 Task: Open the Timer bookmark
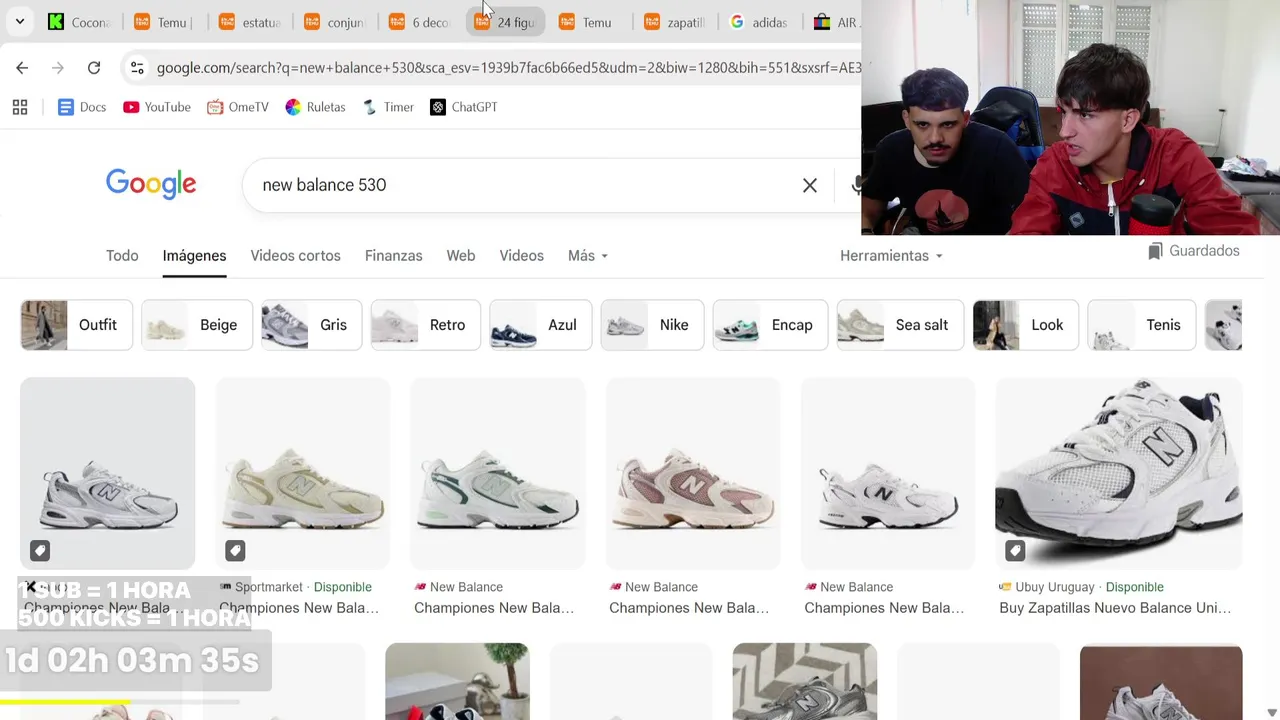click(x=389, y=107)
